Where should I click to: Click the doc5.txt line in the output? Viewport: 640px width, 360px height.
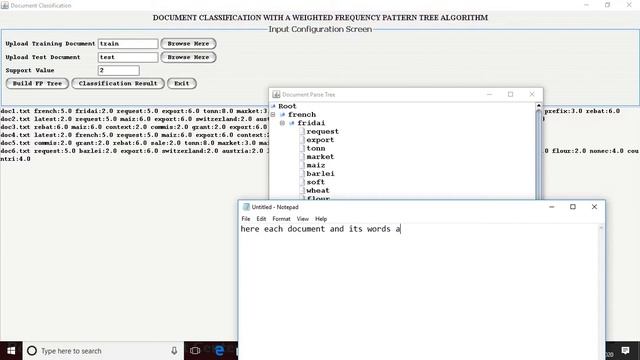[134, 143]
